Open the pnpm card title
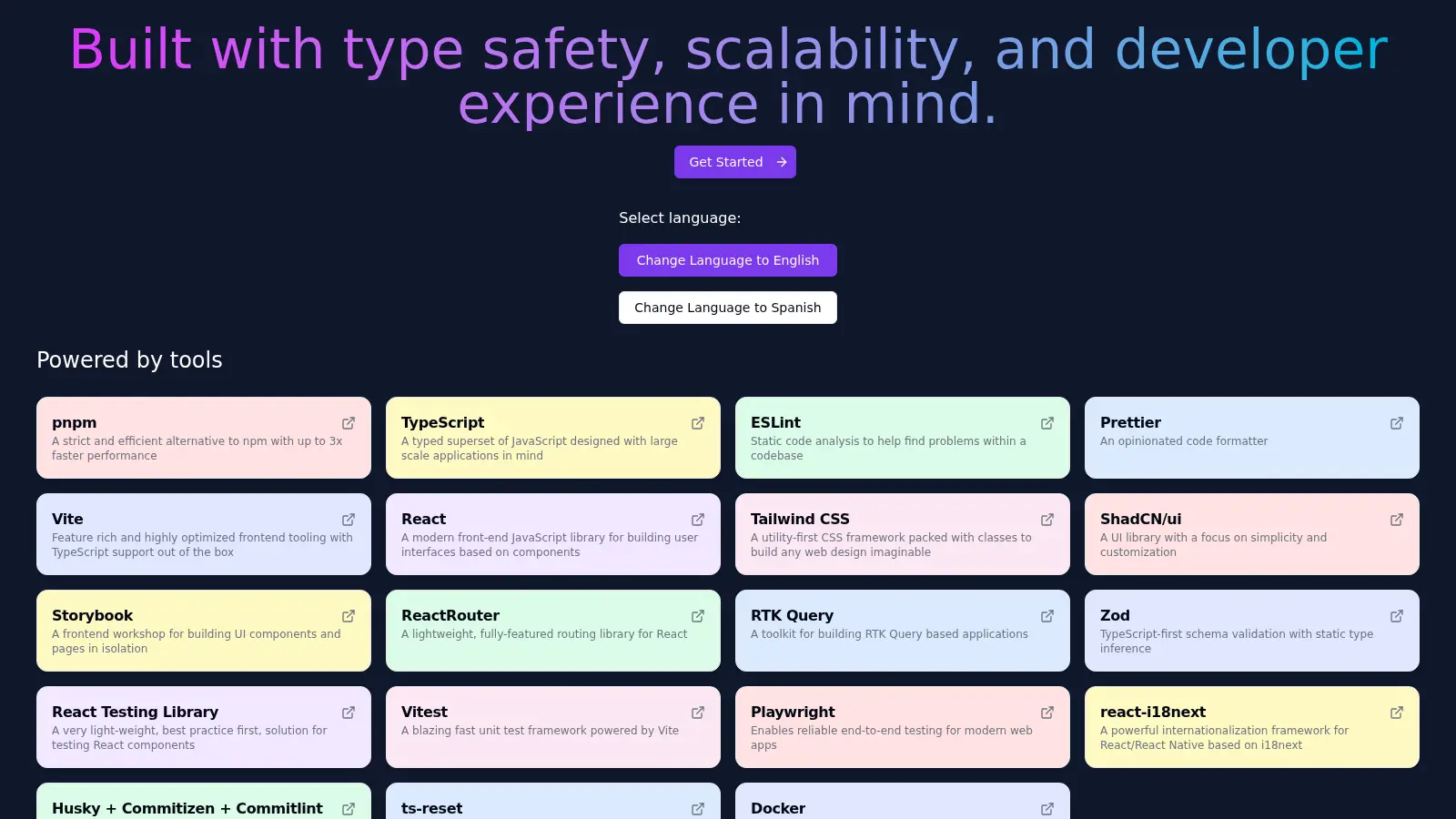 pyautogui.click(x=75, y=423)
